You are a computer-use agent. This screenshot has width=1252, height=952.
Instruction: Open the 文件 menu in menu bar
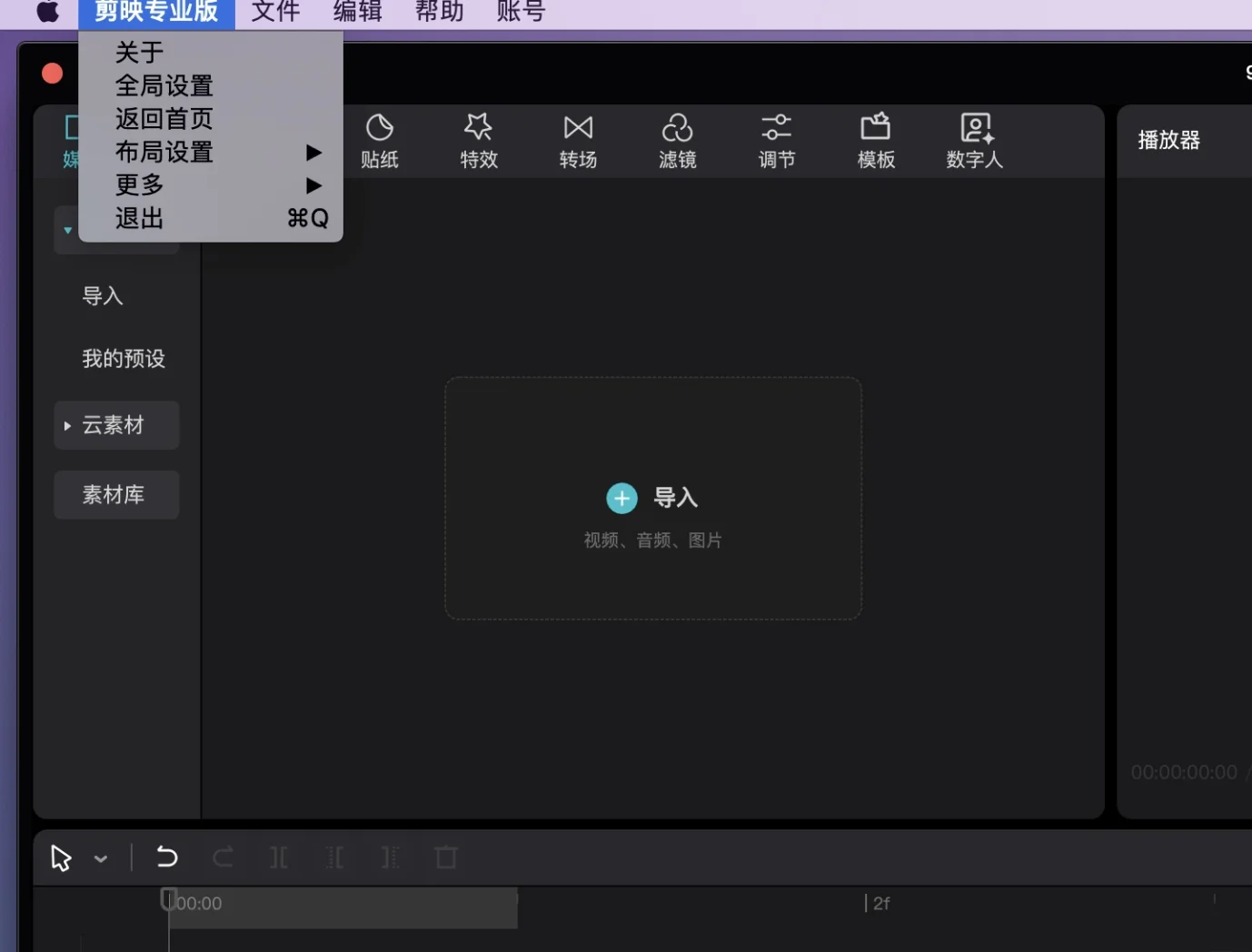(x=275, y=12)
